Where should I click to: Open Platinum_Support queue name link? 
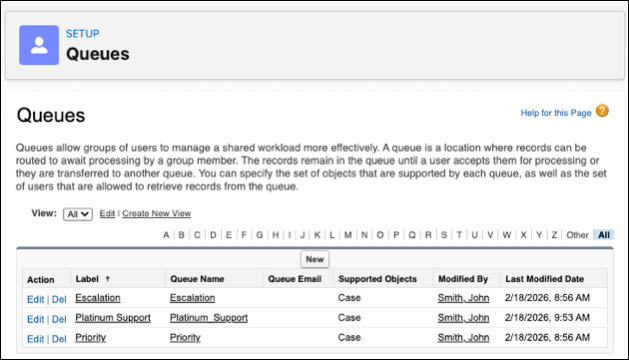tap(209, 318)
